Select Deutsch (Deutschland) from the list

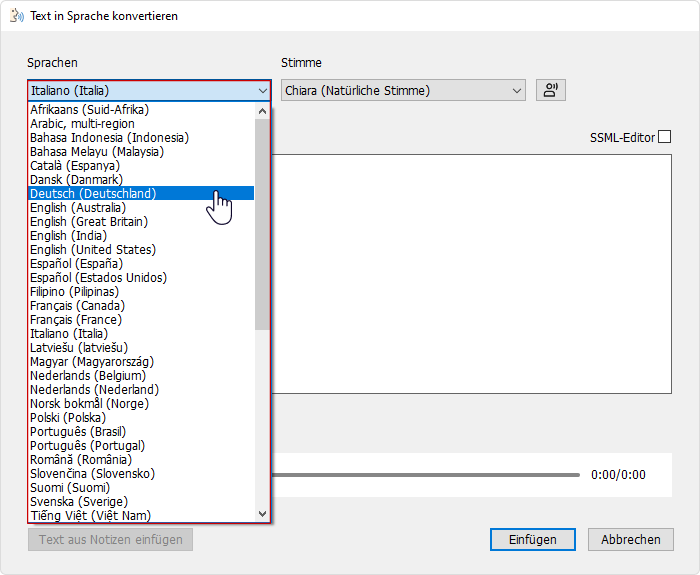click(93, 193)
